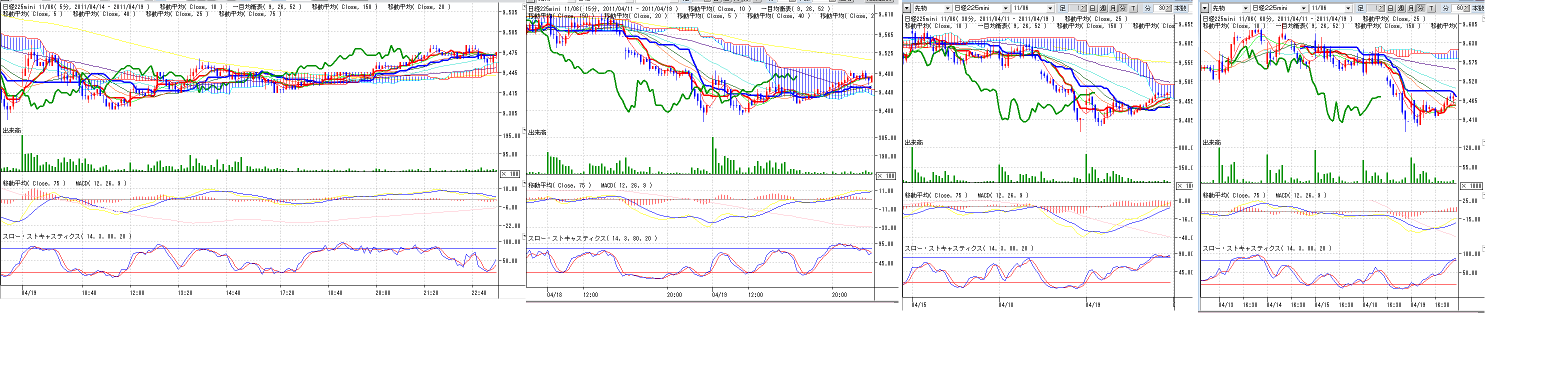Open 先物 product dropdown in 30-minute chart
1568x390 pixels.
947,8
